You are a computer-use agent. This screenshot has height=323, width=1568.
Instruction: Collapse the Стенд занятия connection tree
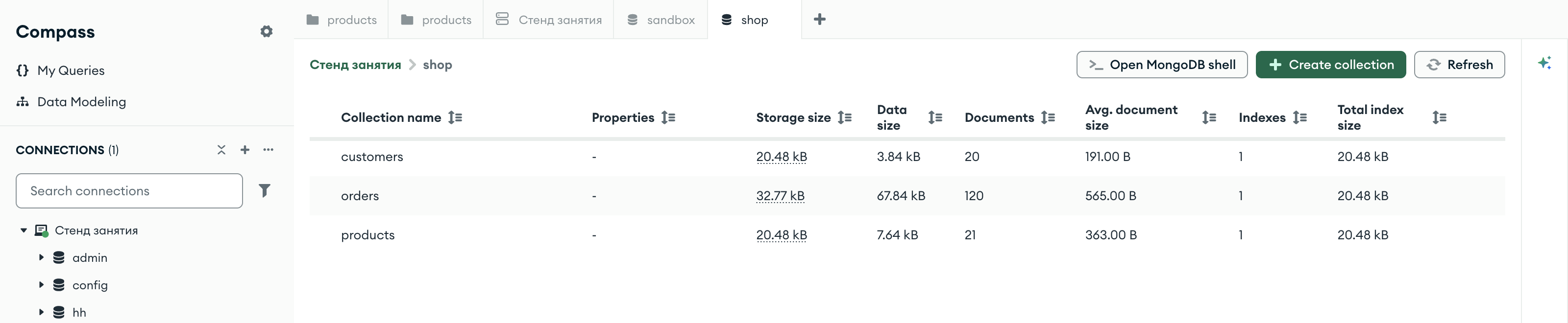pos(24,231)
